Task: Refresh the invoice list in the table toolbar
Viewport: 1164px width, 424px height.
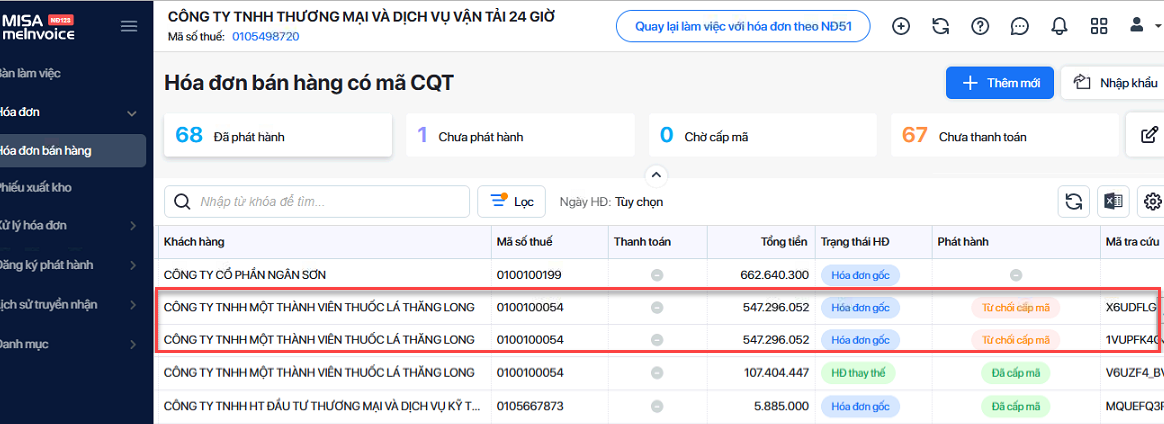Action: [1073, 201]
